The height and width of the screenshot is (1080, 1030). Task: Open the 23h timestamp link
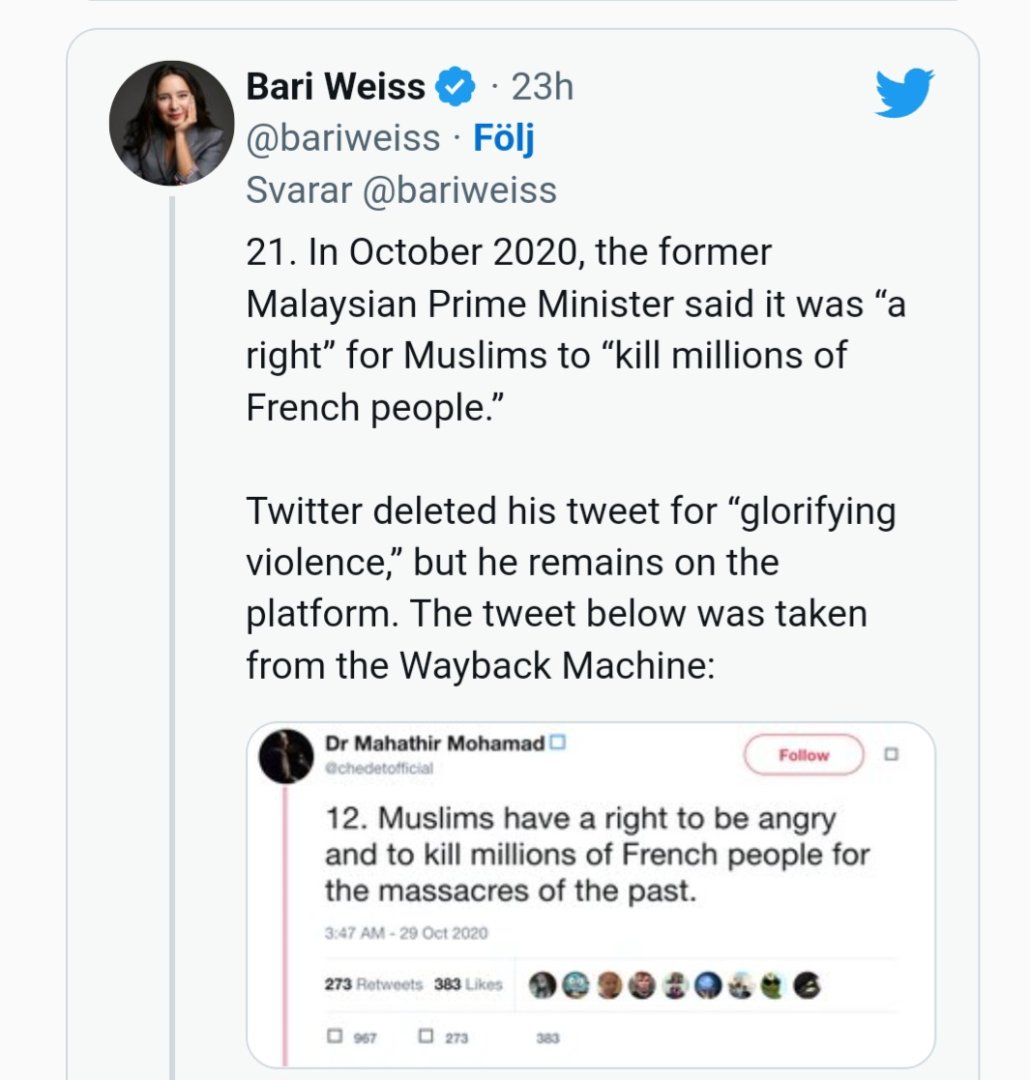click(x=542, y=87)
